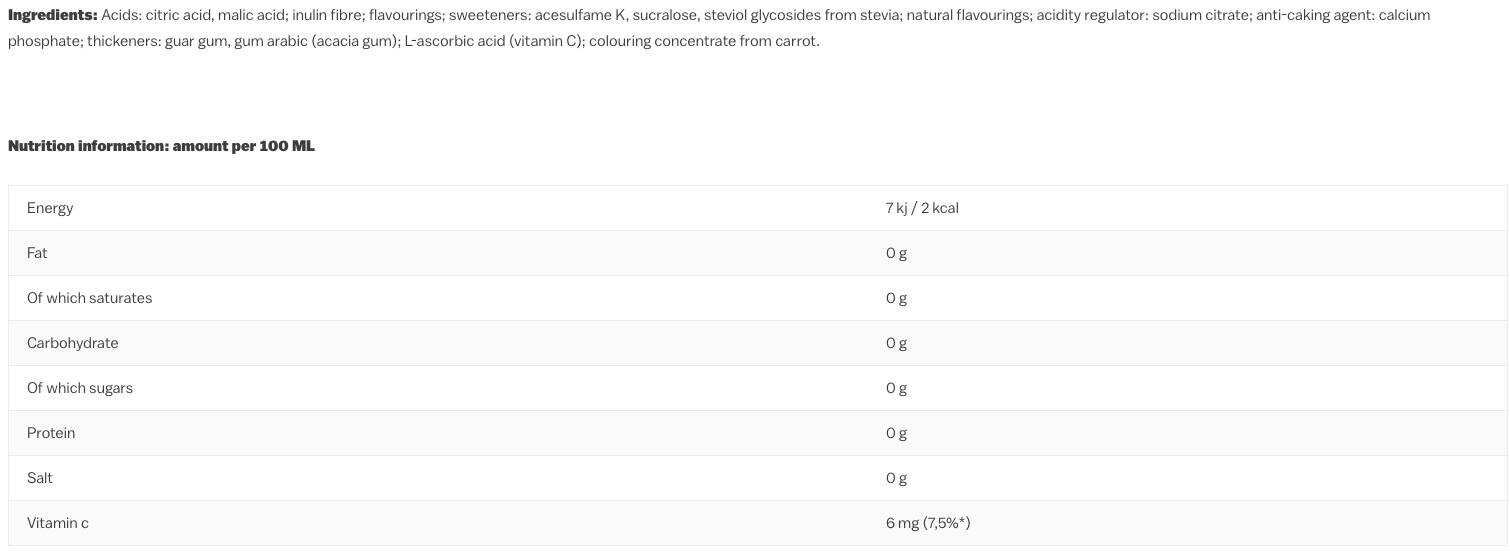The width and height of the screenshot is (1510, 553).
Task: Click the 7 kj / 2 kcal value
Action: pos(922,208)
